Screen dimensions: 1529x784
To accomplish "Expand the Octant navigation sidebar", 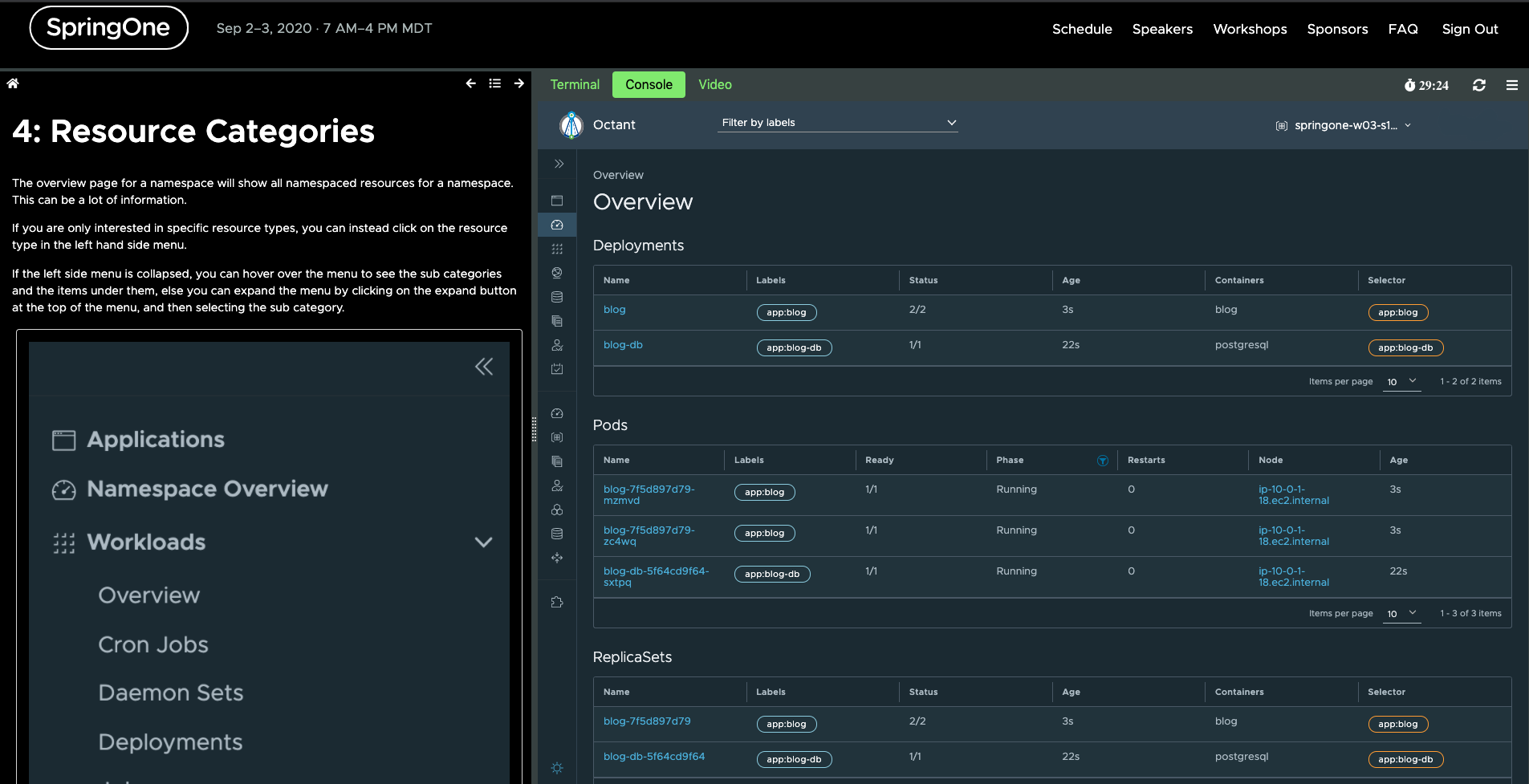I will click(559, 164).
